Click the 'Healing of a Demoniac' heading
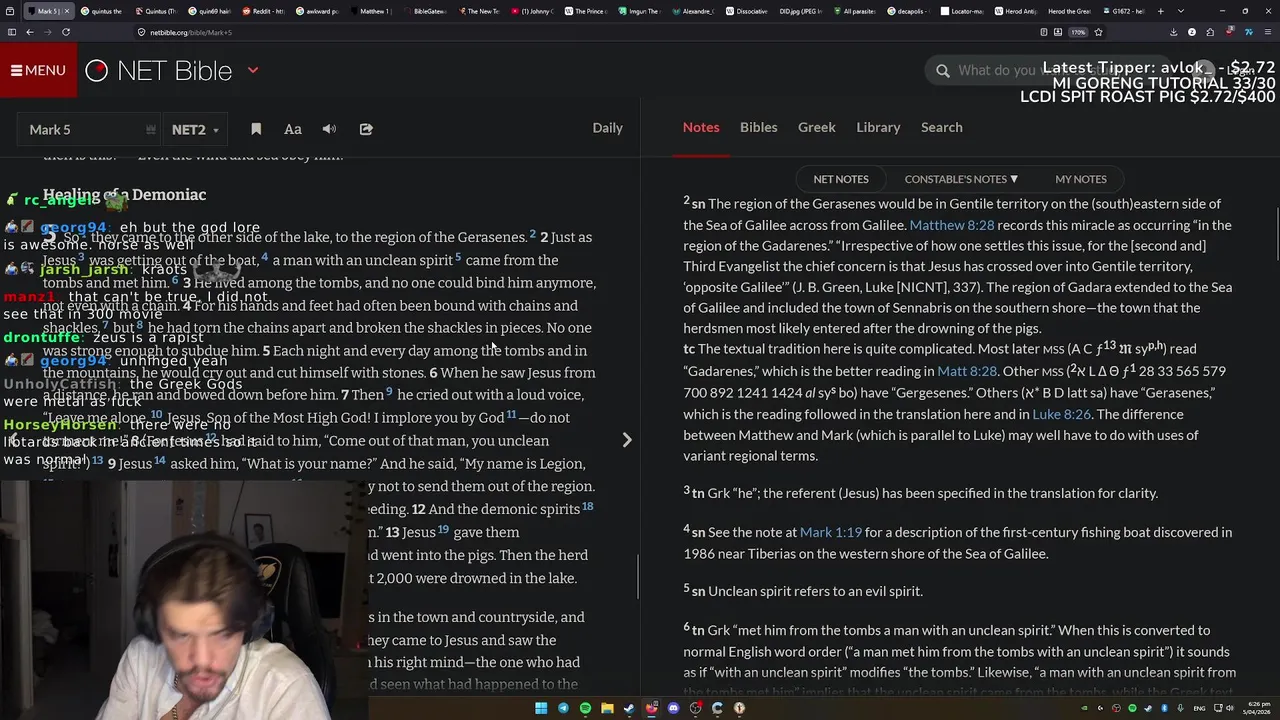Viewport: 1280px width, 720px height. [x=124, y=195]
